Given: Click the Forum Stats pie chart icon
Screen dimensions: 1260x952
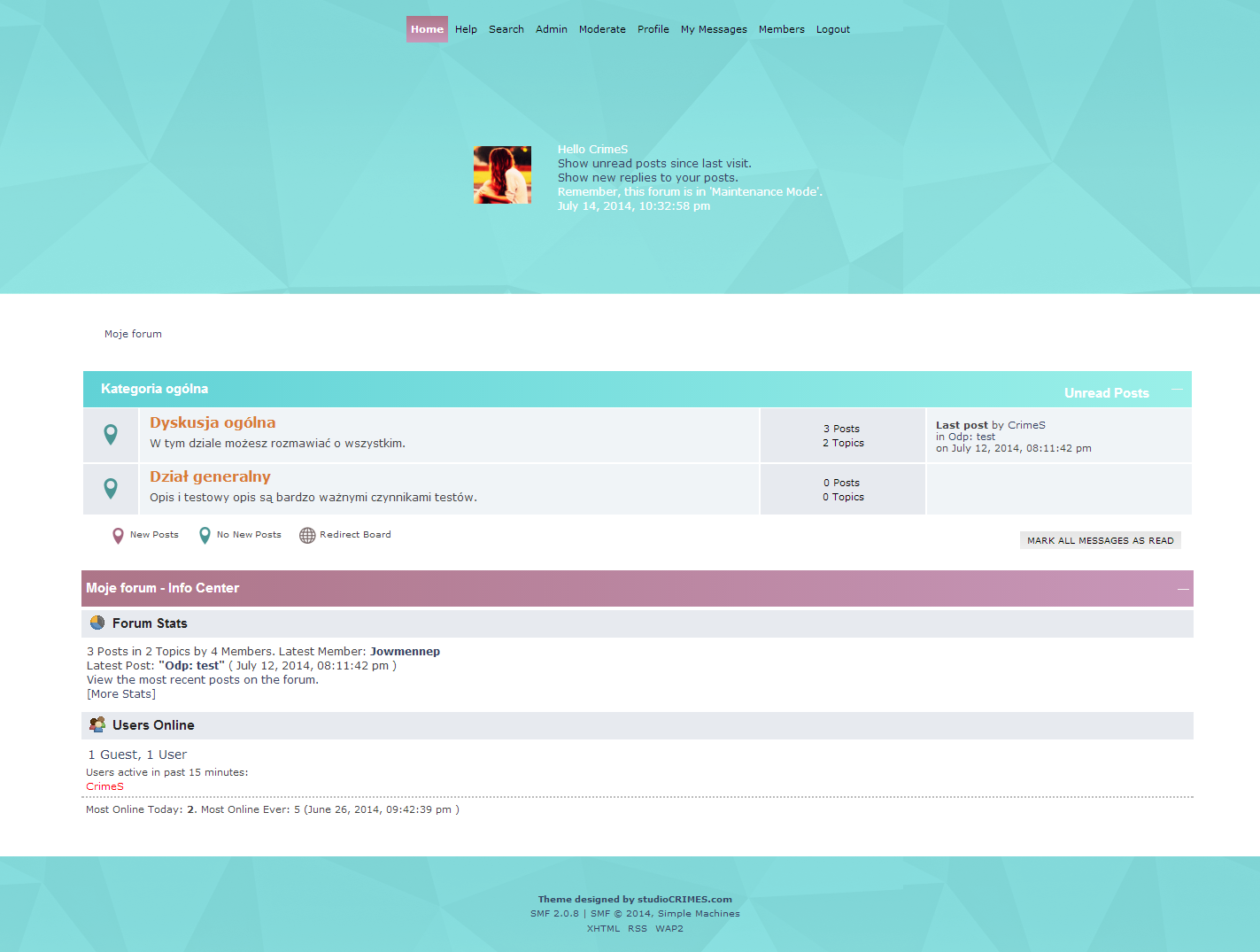Looking at the screenshot, I should click(97, 623).
